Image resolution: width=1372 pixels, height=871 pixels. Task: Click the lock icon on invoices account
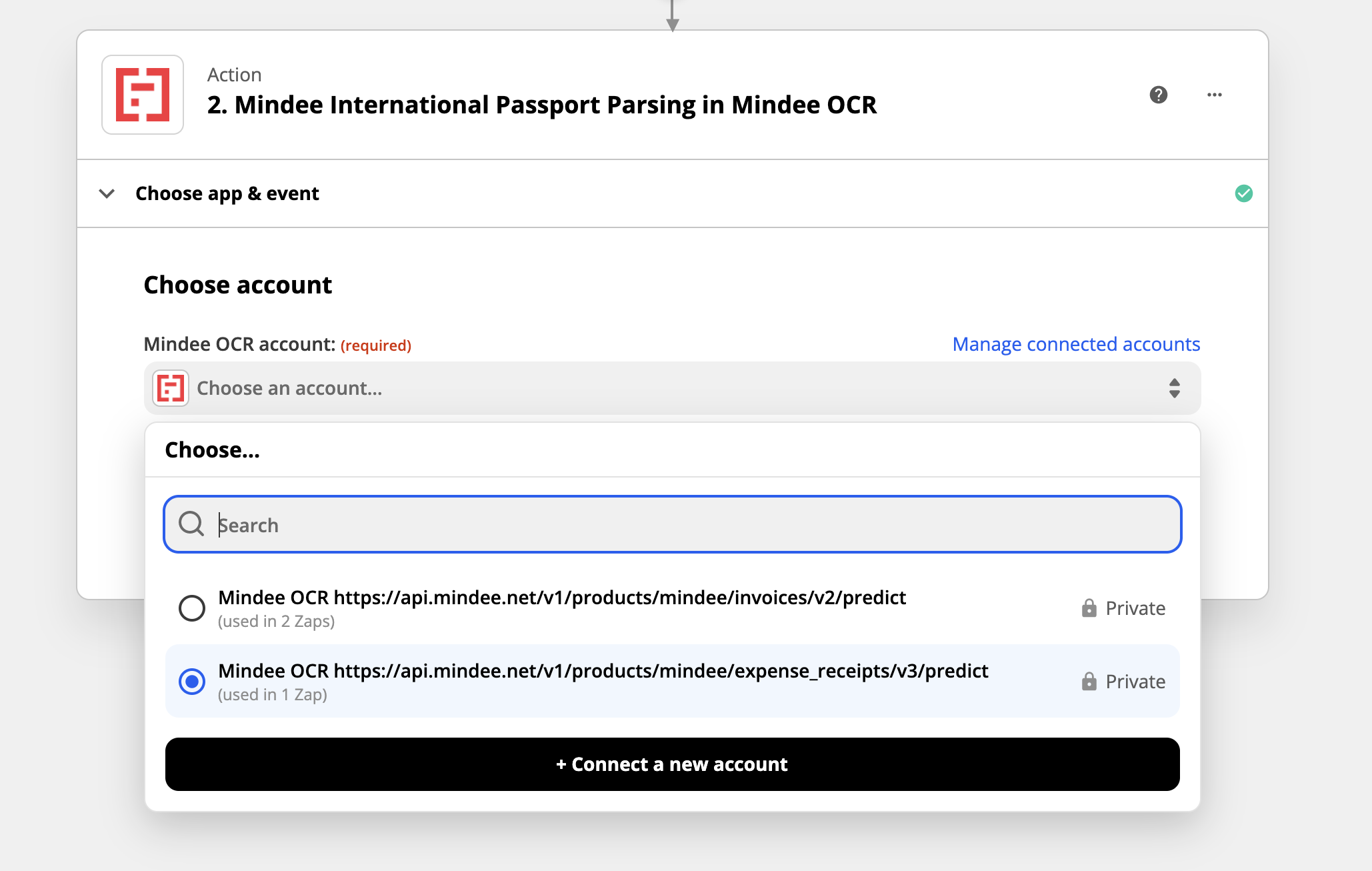1089,608
